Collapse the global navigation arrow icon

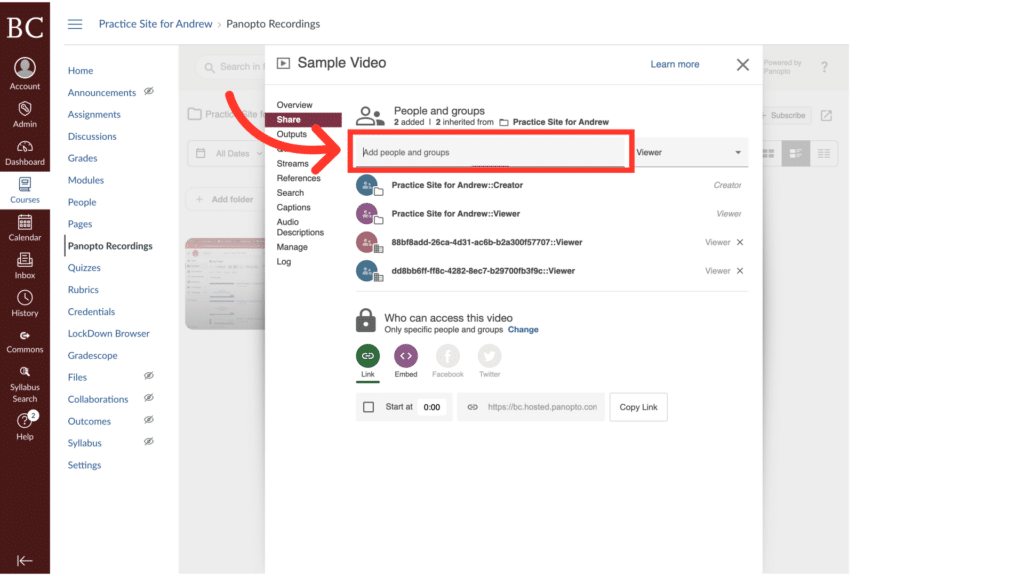24,560
